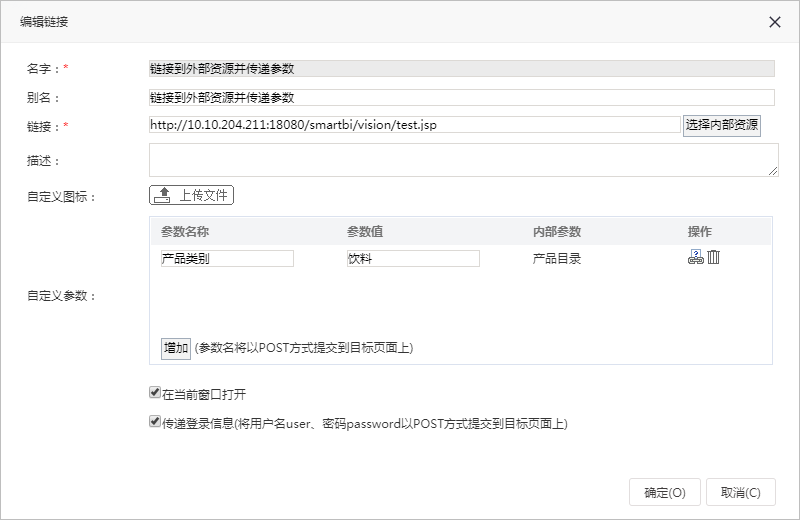
Task: Toggle the 在当前窗口打开 checkbox
Action: [155, 392]
